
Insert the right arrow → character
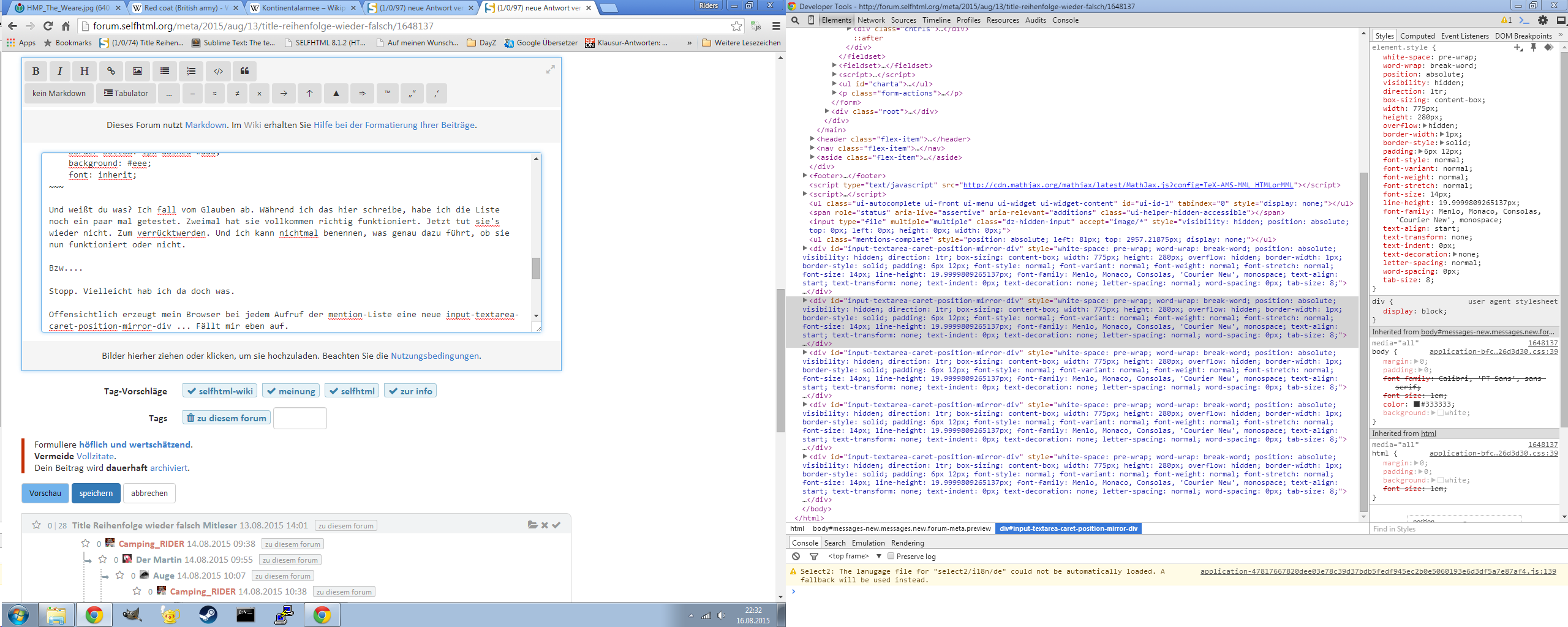284,94
